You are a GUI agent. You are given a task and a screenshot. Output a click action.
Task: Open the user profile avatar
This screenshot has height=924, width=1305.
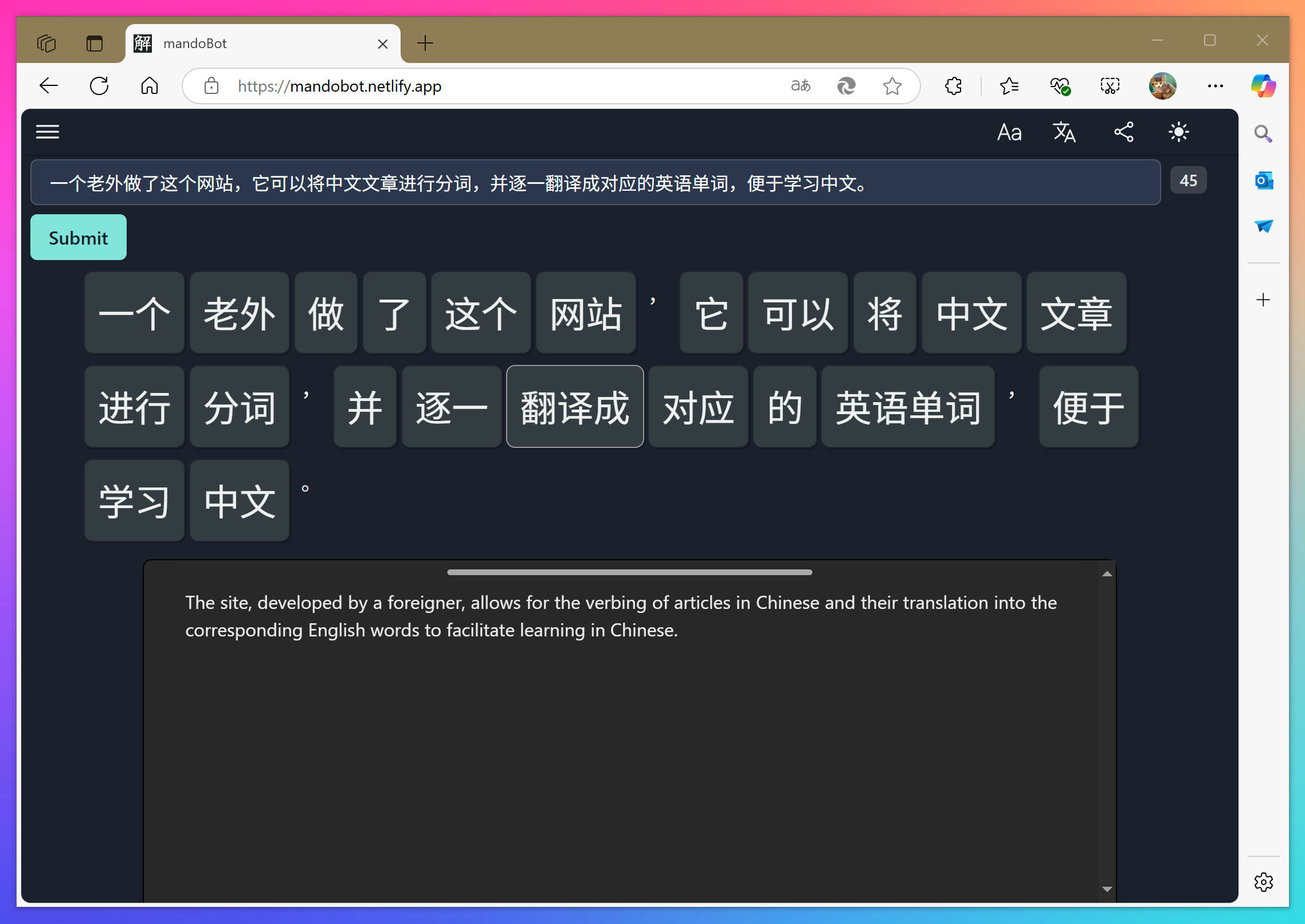pos(1163,86)
